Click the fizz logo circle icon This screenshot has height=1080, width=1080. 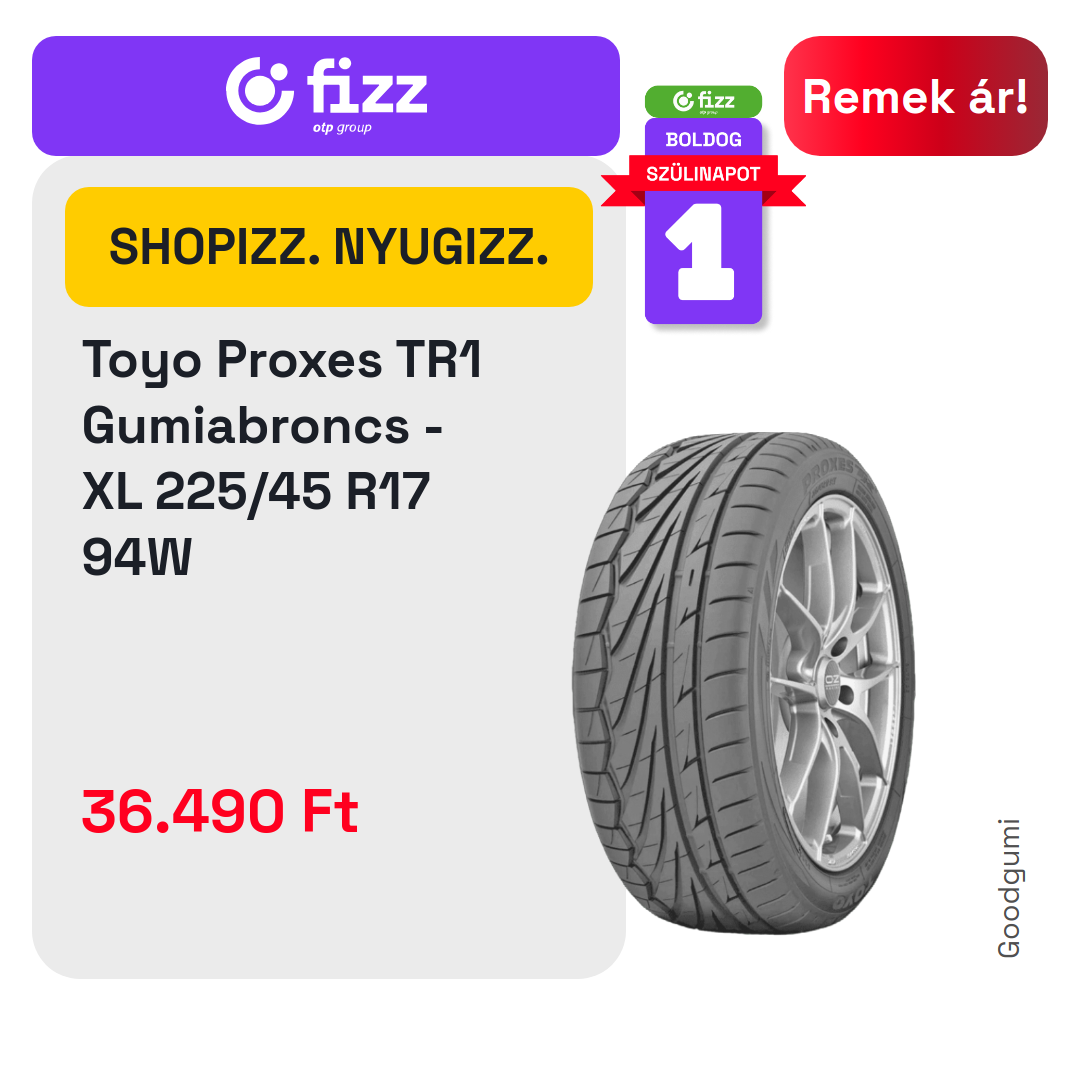(x=260, y=91)
